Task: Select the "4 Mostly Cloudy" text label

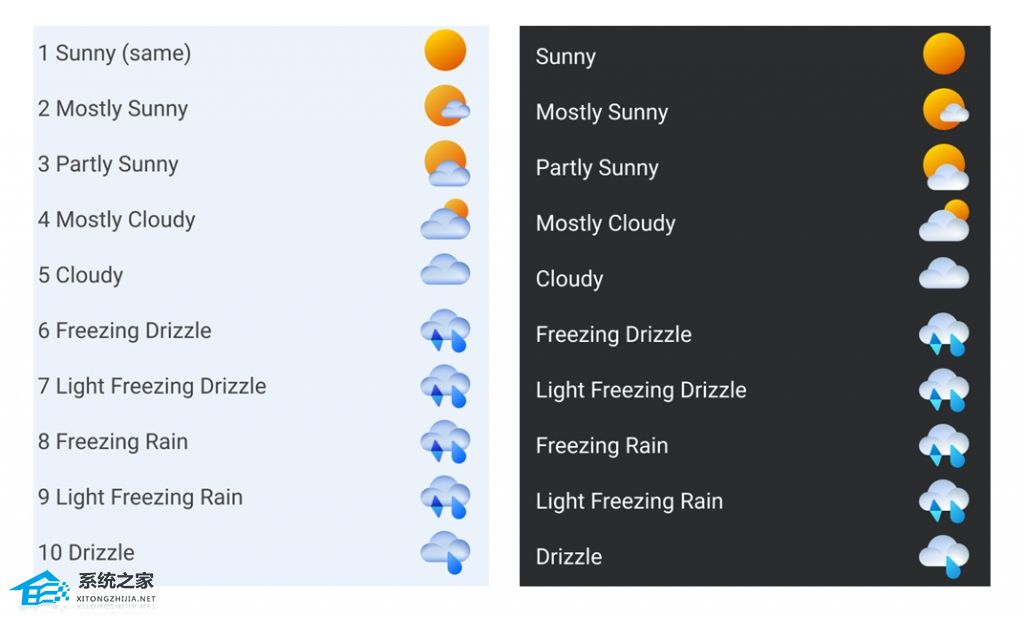Action: 116,220
